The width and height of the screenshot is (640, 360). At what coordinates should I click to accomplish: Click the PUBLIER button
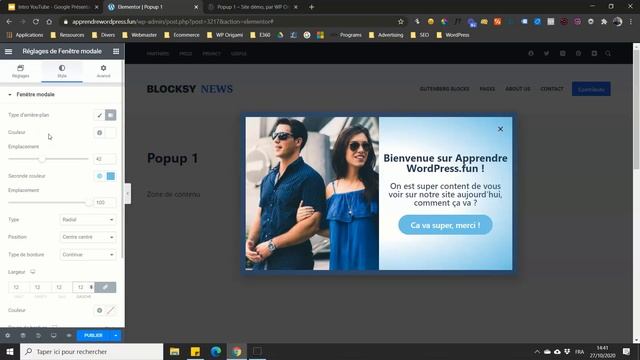tap(93, 336)
